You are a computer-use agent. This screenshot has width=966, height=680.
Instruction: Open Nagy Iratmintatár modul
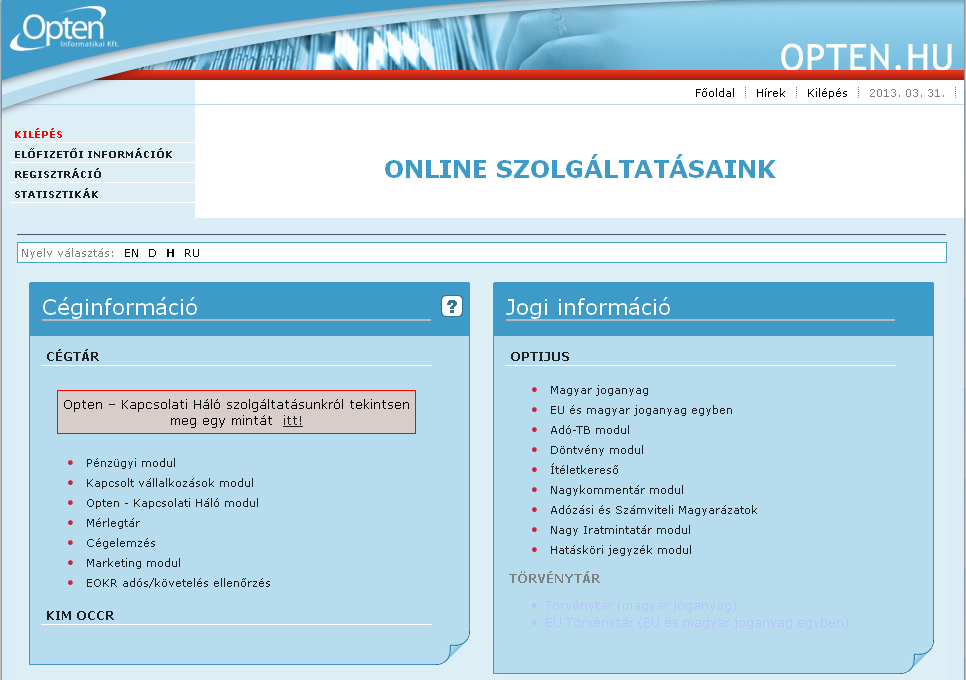pos(620,530)
